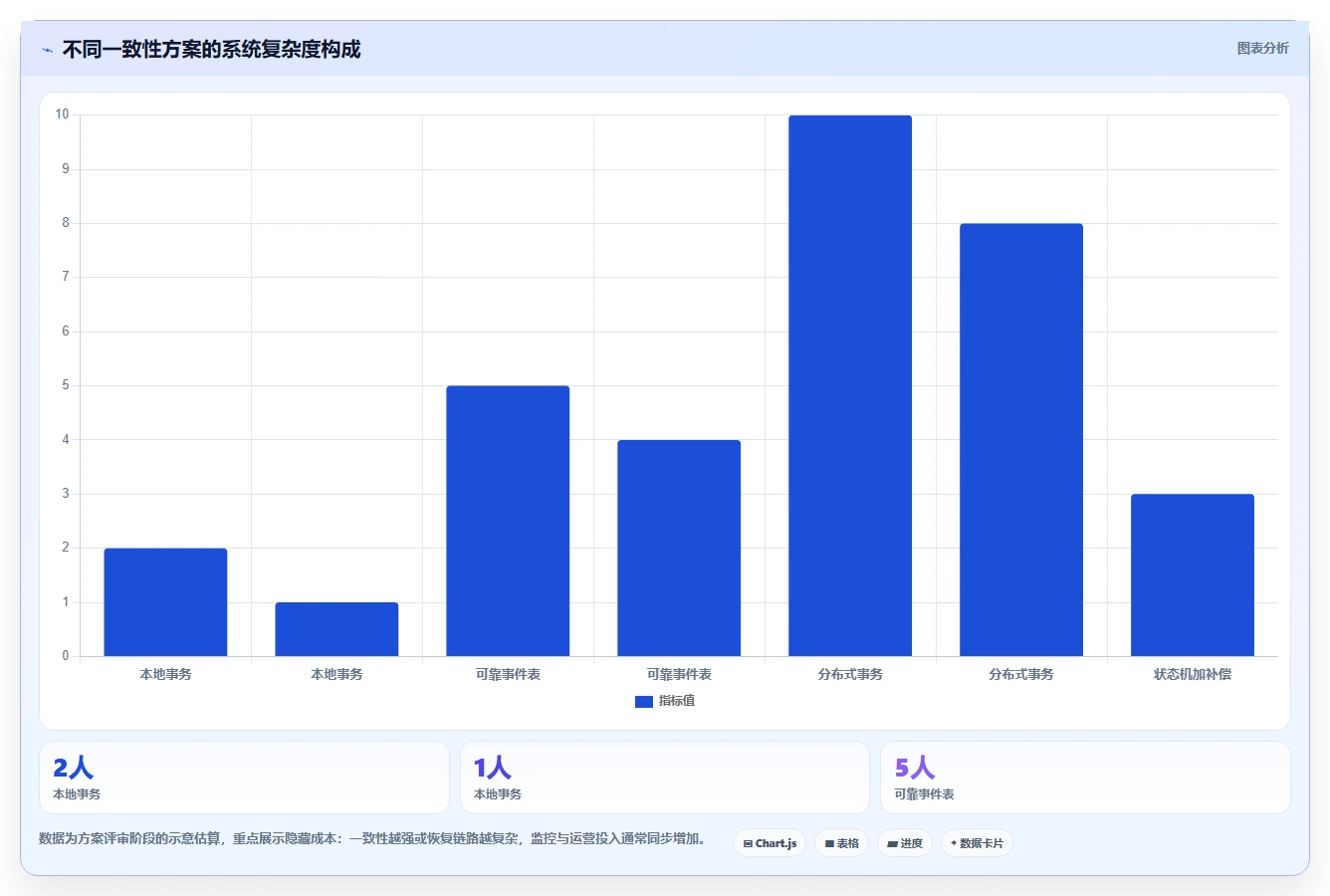
Task: Click the 指标值 legend text
Action: click(677, 701)
